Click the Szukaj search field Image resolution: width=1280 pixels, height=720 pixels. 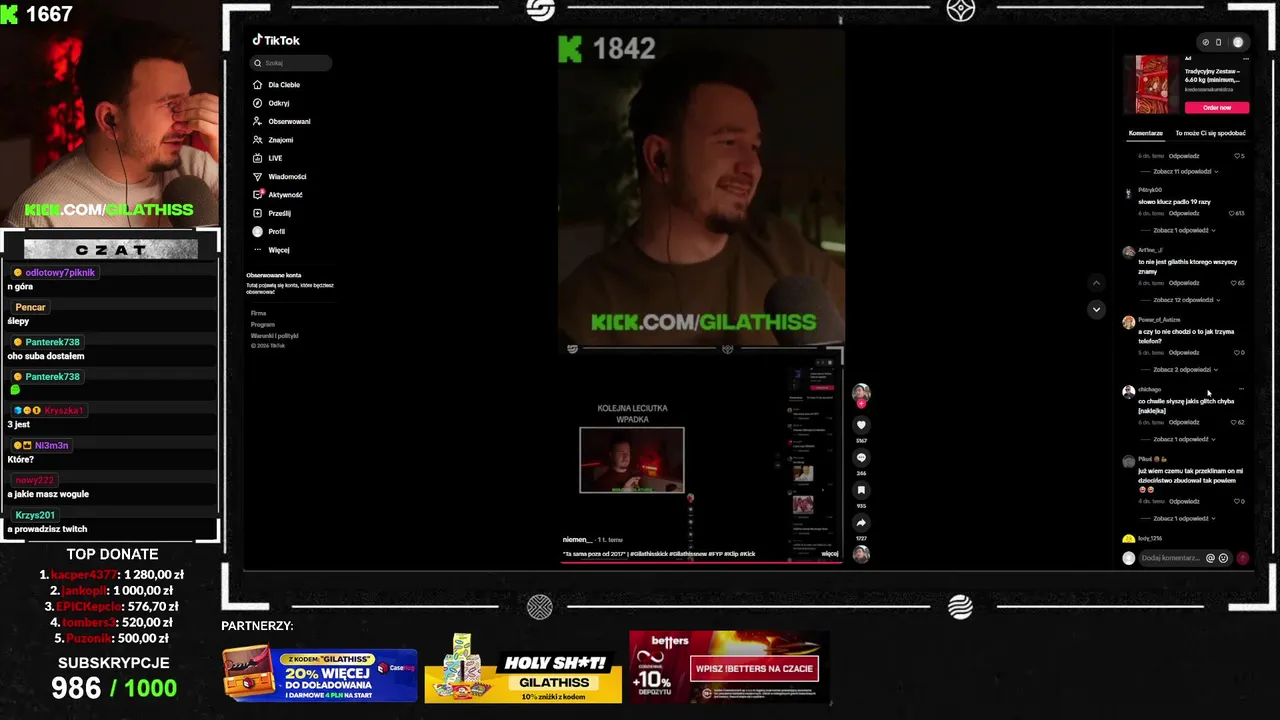pos(291,63)
